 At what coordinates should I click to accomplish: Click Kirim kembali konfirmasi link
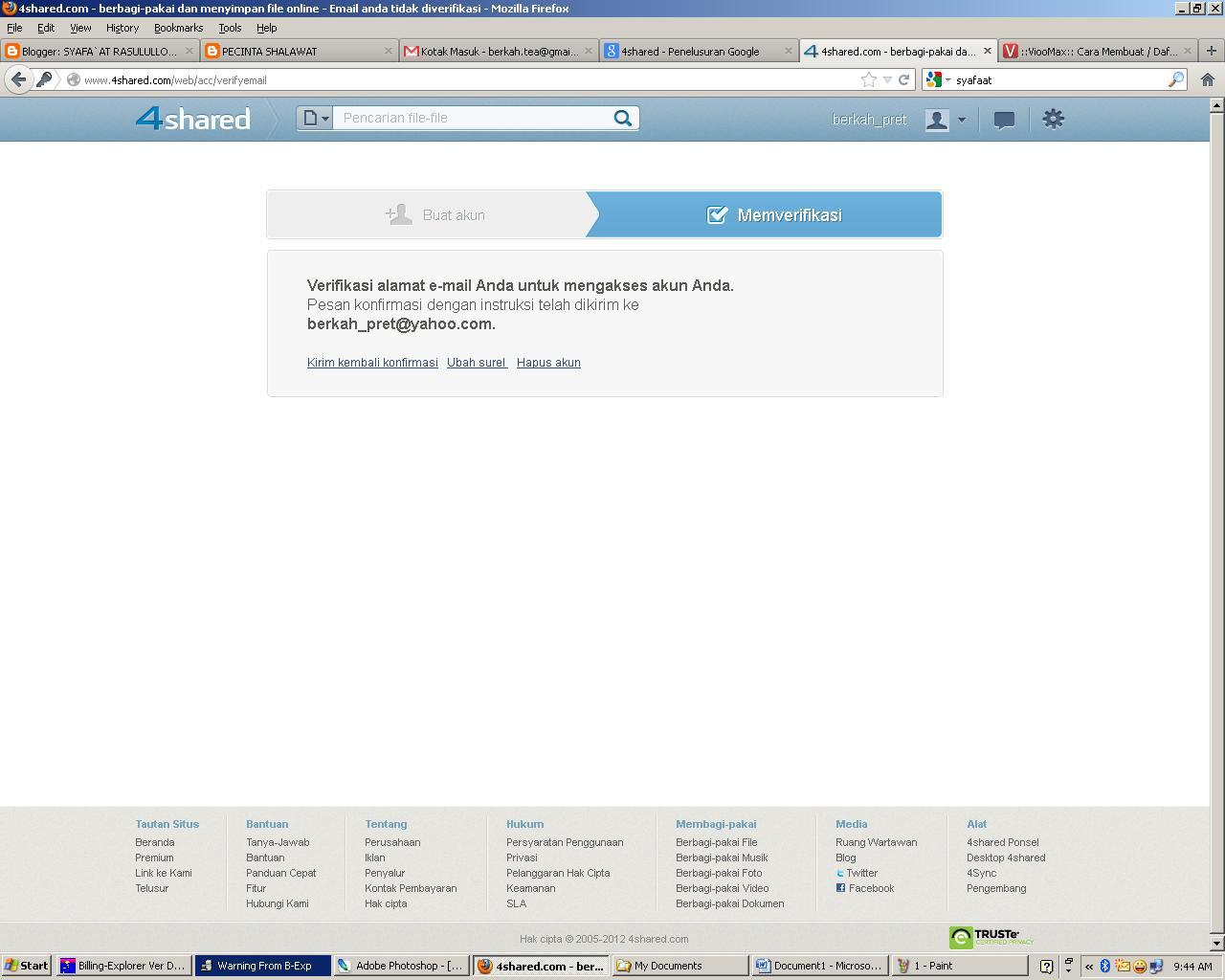click(x=372, y=363)
